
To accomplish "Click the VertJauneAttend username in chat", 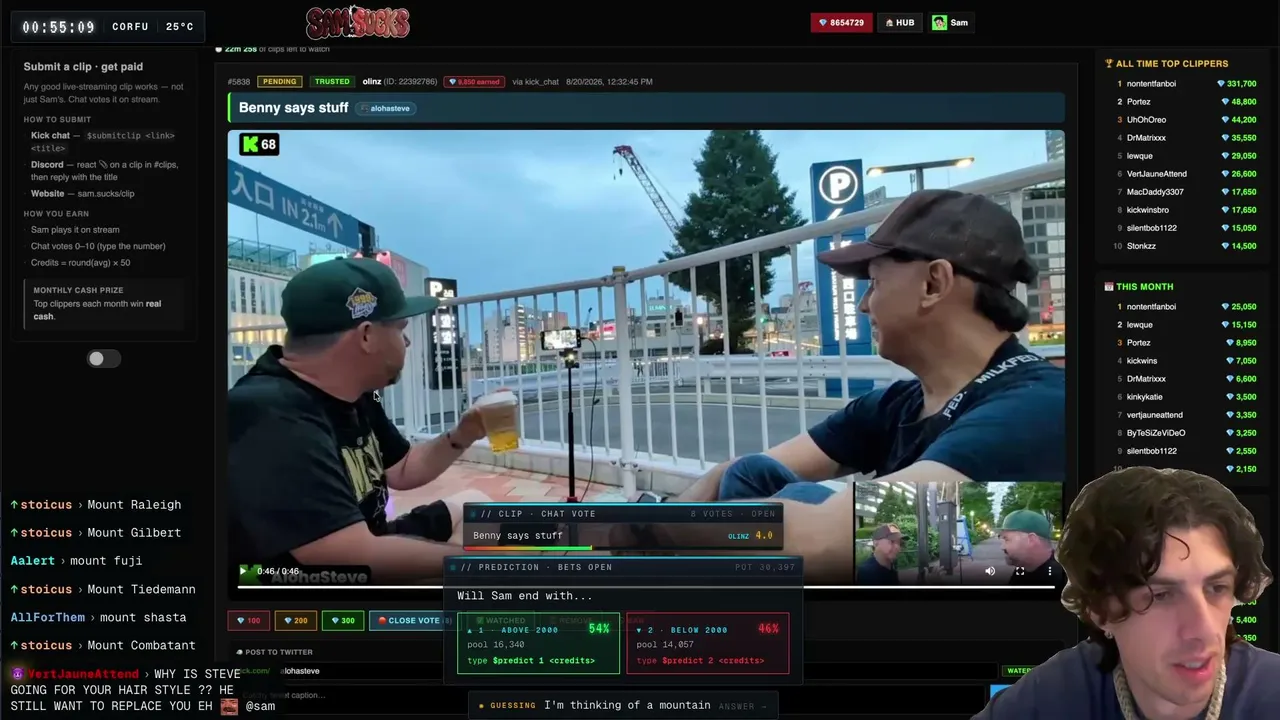I will pyautogui.click(x=83, y=674).
